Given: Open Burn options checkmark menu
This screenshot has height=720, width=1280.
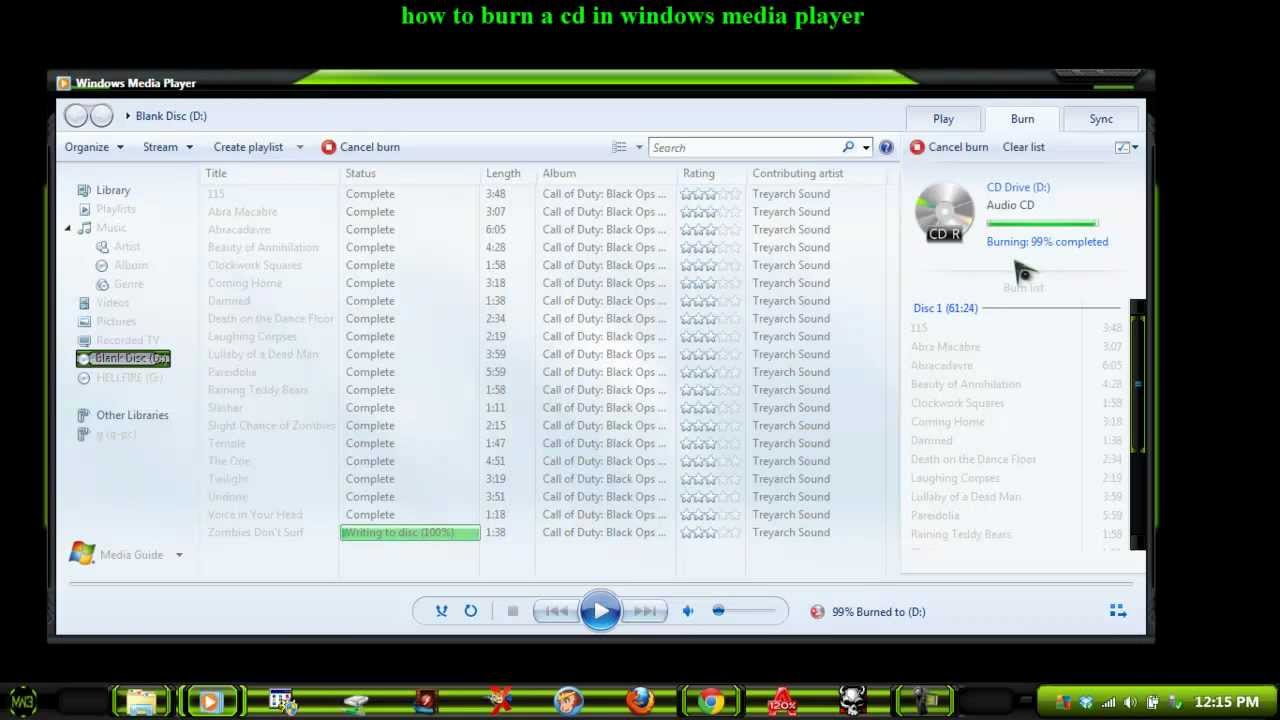Looking at the screenshot, I should tap(1126, 147).
